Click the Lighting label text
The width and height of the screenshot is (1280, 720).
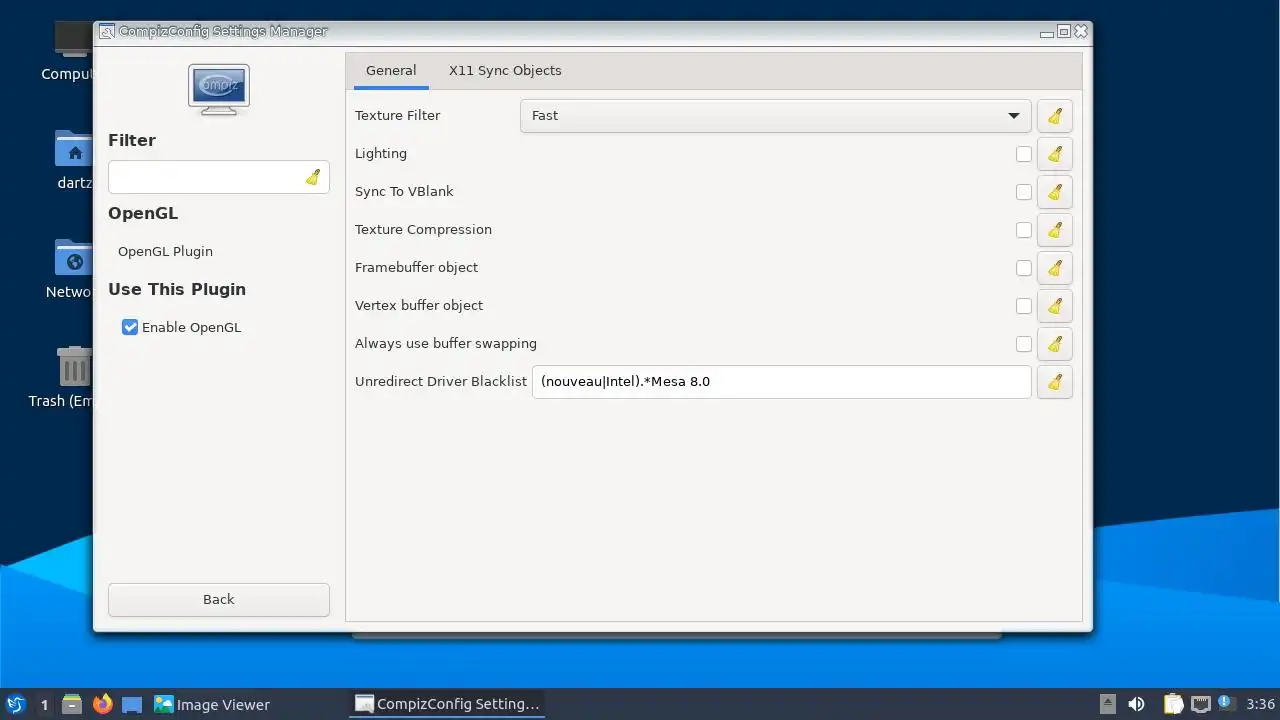coord(381,153)
